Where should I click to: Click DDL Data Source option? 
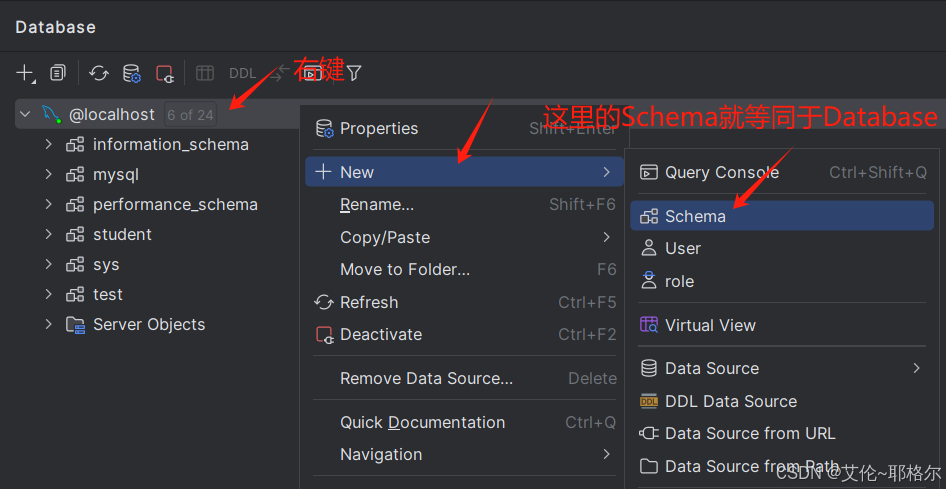(730, 401)
